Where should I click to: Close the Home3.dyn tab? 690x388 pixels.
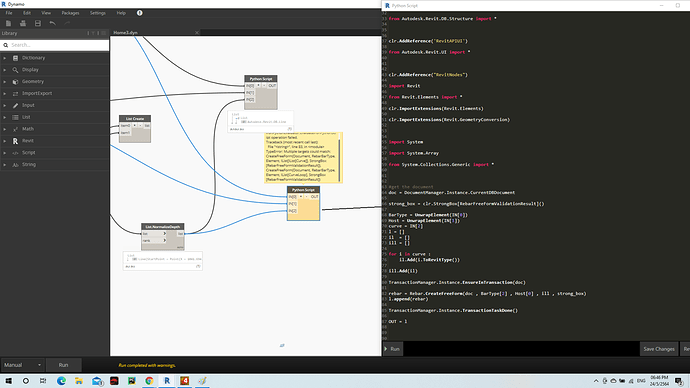197,33
